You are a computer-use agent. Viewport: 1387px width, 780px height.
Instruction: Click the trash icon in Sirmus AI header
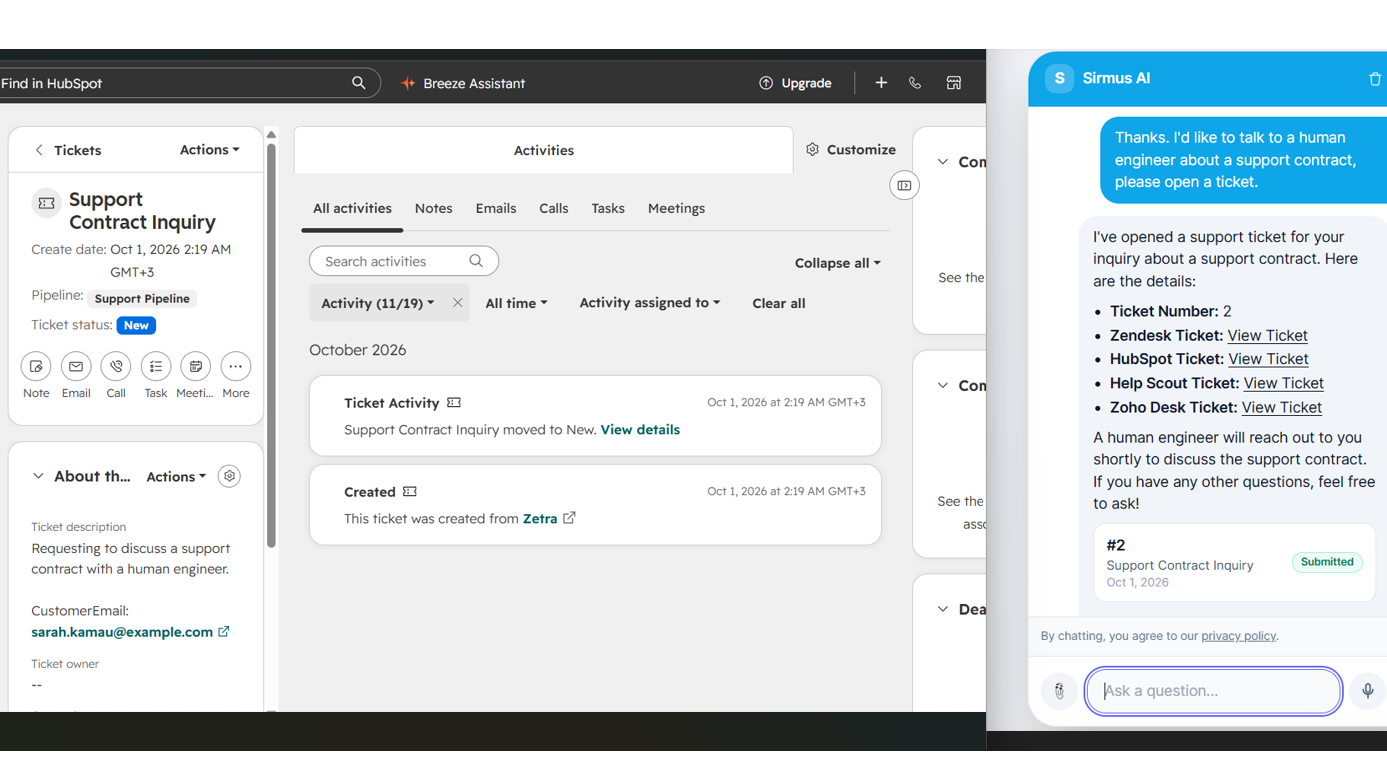coord(1375,79)
